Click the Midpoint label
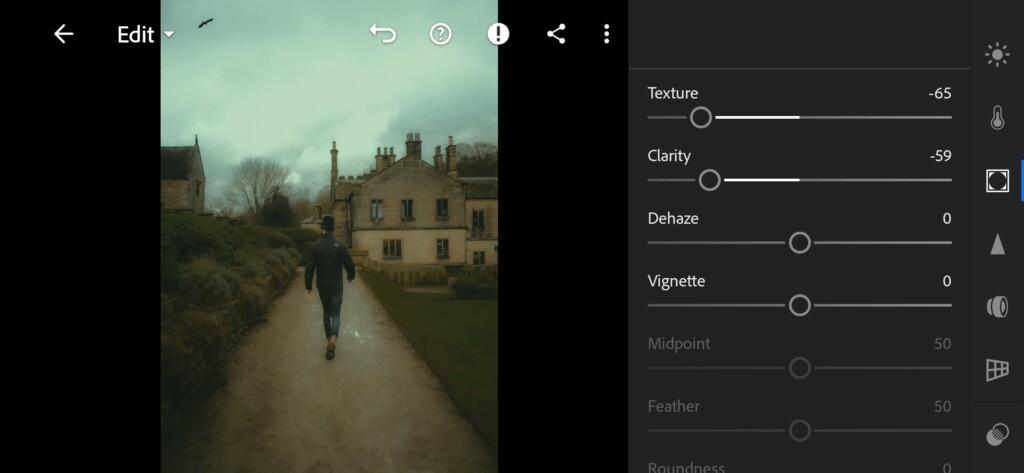 click(x=679, y=344)
